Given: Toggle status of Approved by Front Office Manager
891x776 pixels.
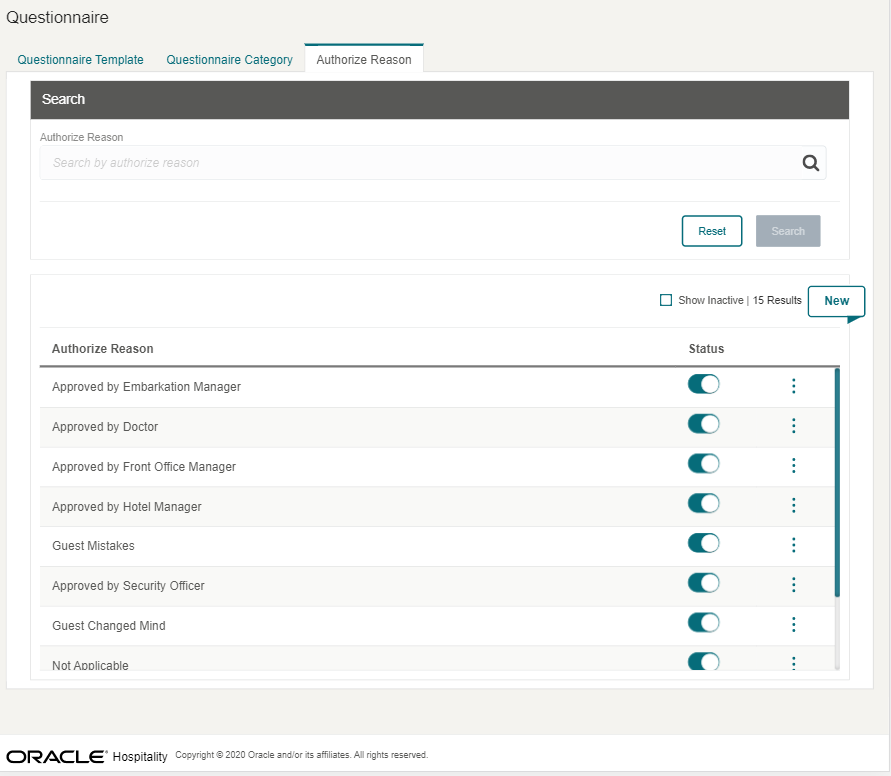Looking at the screenshot, I should (703, 464).
